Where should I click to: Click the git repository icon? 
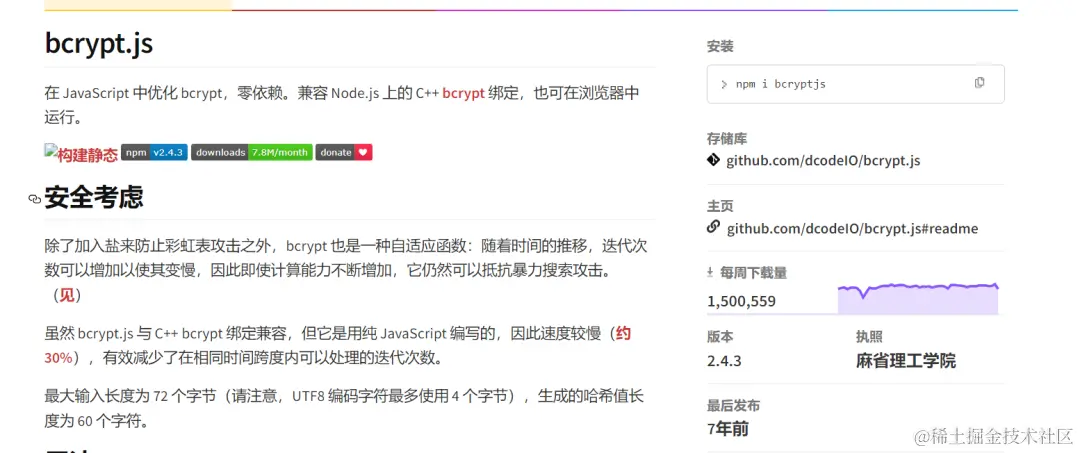click(714, 160)
